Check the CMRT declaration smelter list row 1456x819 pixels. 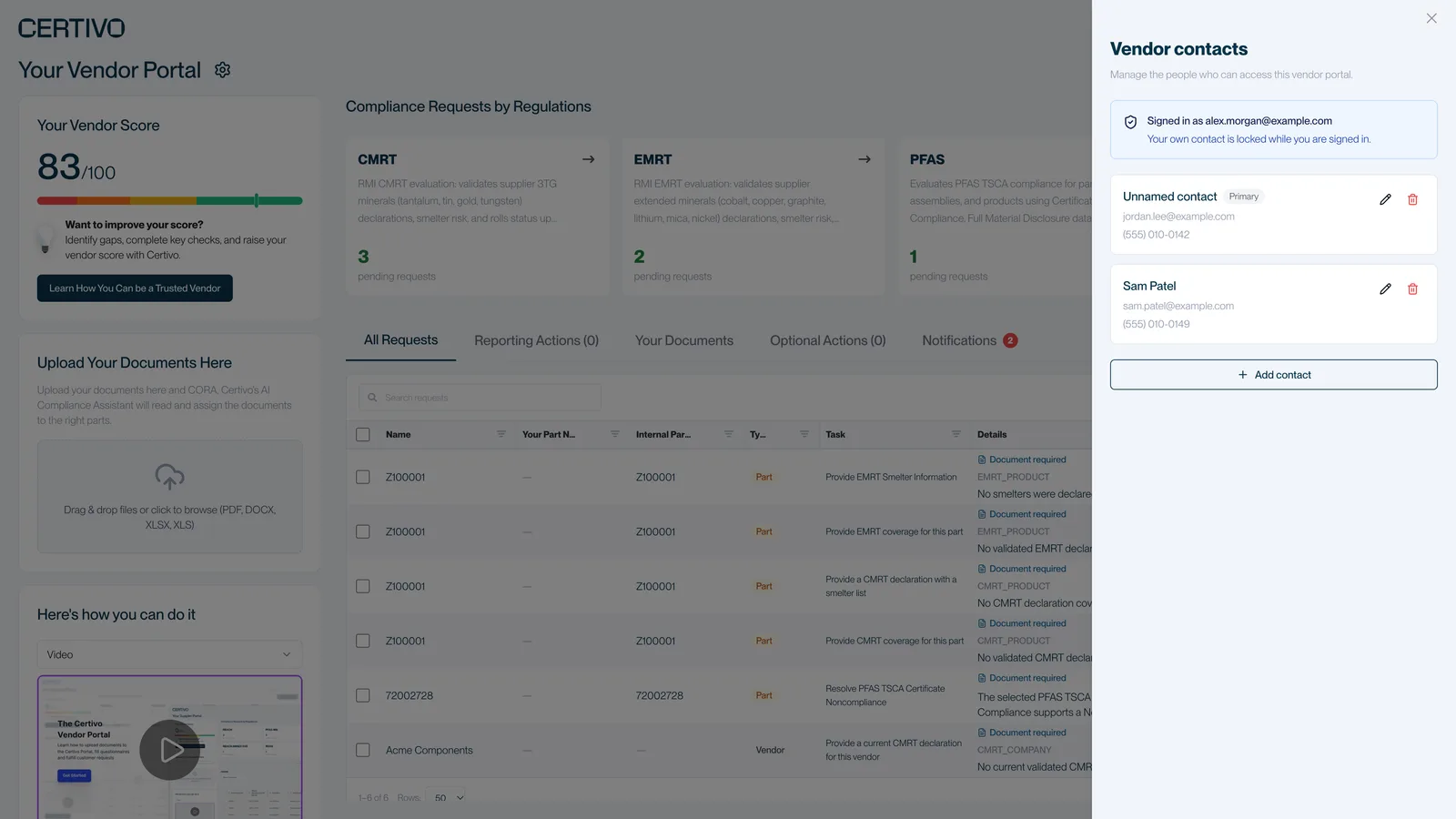[363, 586]
